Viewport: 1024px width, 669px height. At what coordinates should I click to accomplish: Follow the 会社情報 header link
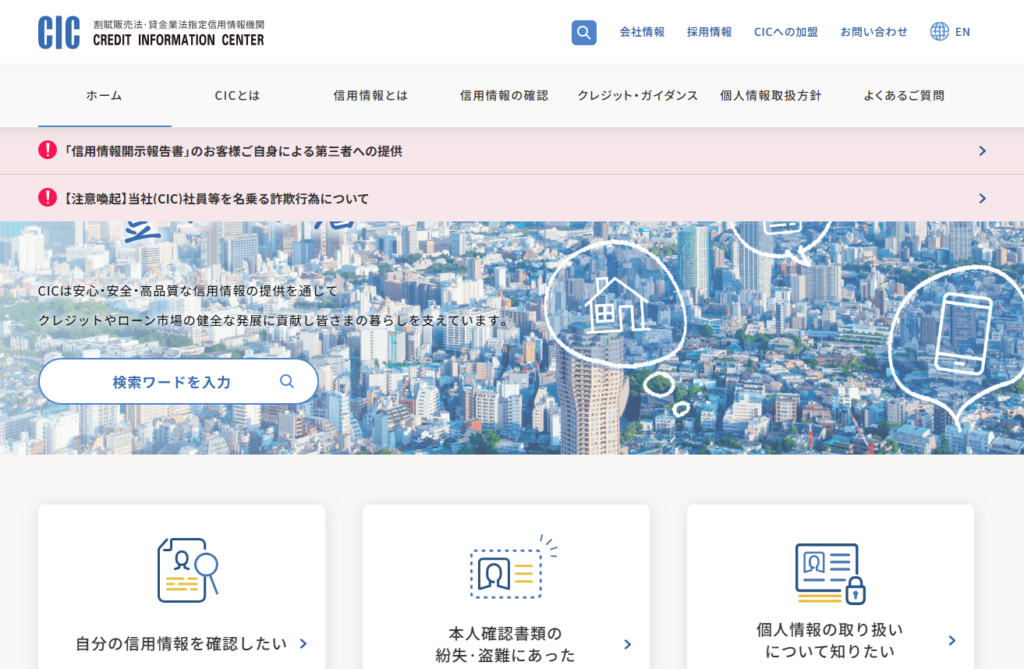pos(642,32)
